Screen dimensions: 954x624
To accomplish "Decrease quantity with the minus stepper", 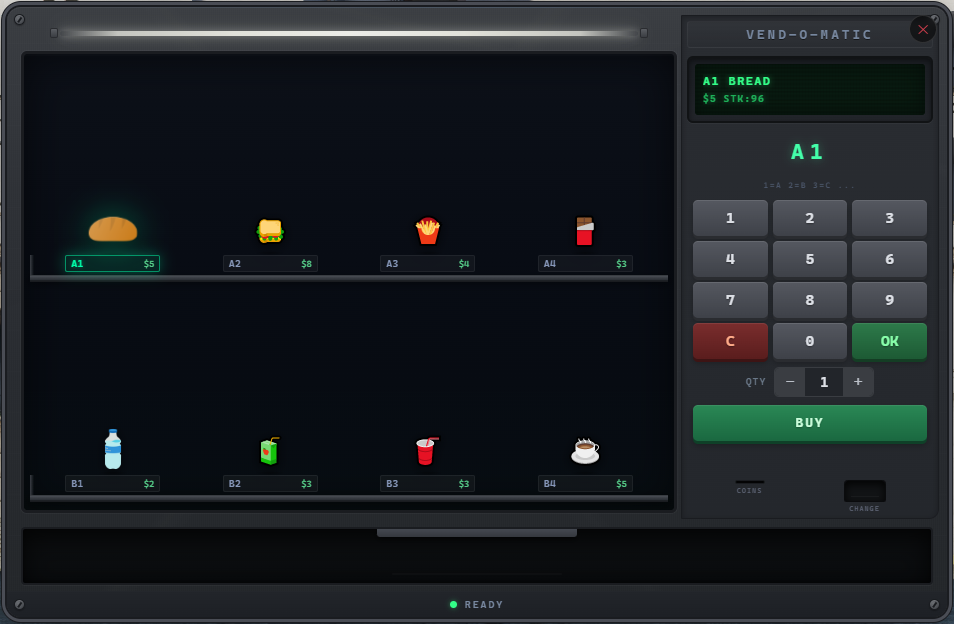I will (789, 381).
